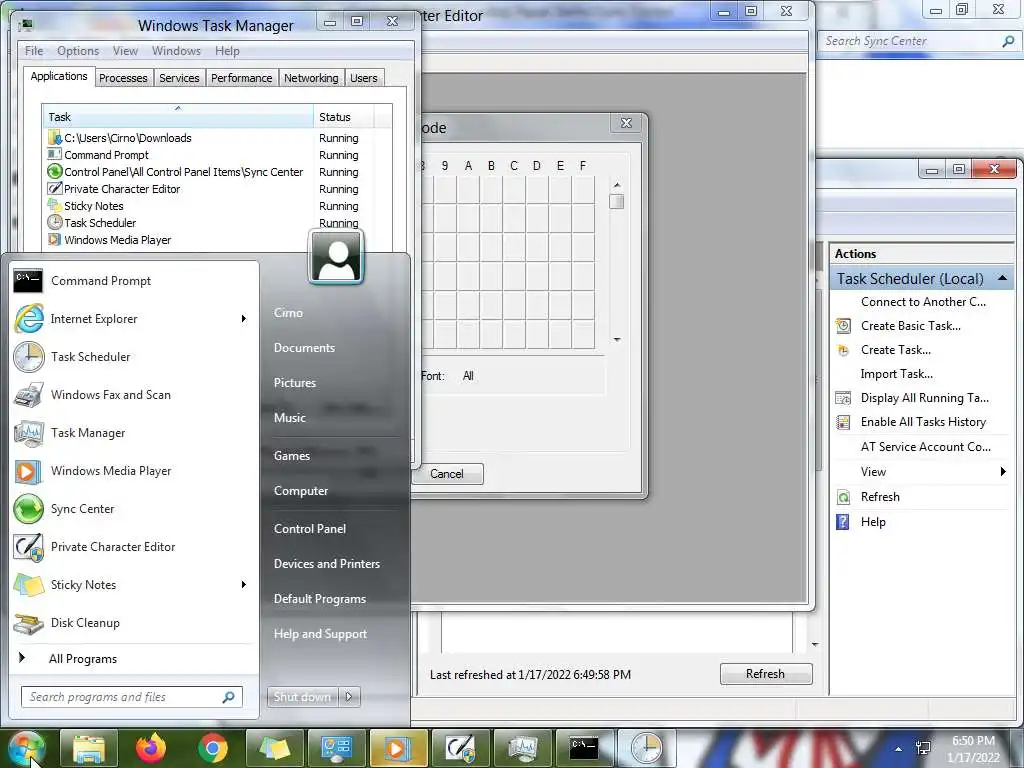
Task: Open File Explorer from the taskbar
Action: tap(89, 748)
